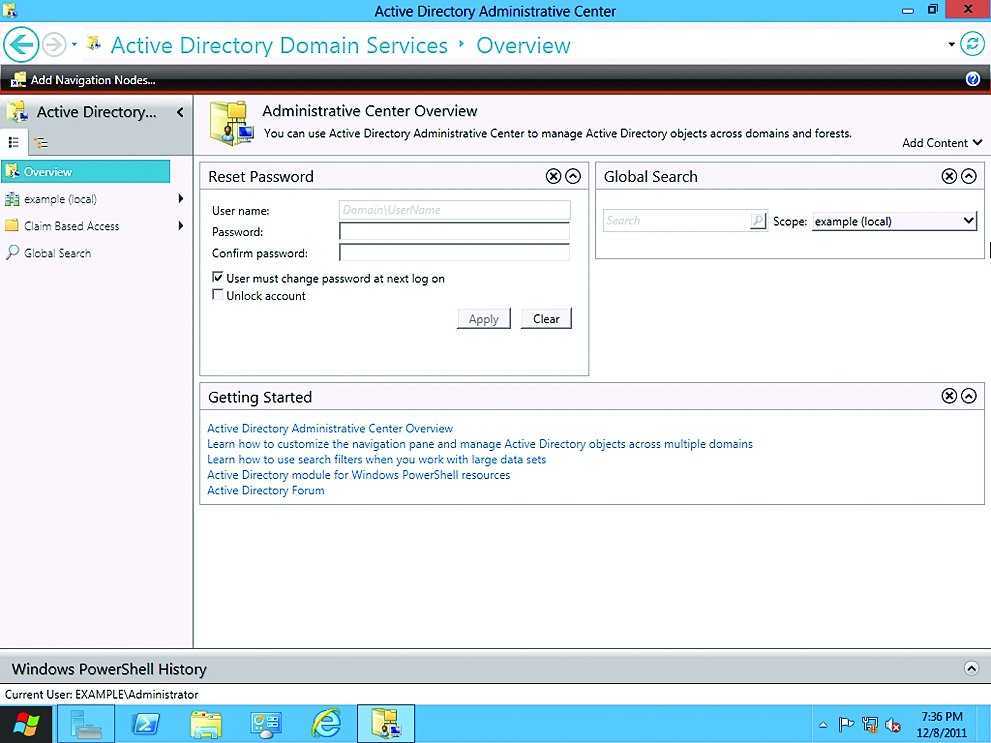Image resolution: width=991 pixels, height=743 pixels.
Task: Click the back navigation arrow button
Action: [21, 45]
